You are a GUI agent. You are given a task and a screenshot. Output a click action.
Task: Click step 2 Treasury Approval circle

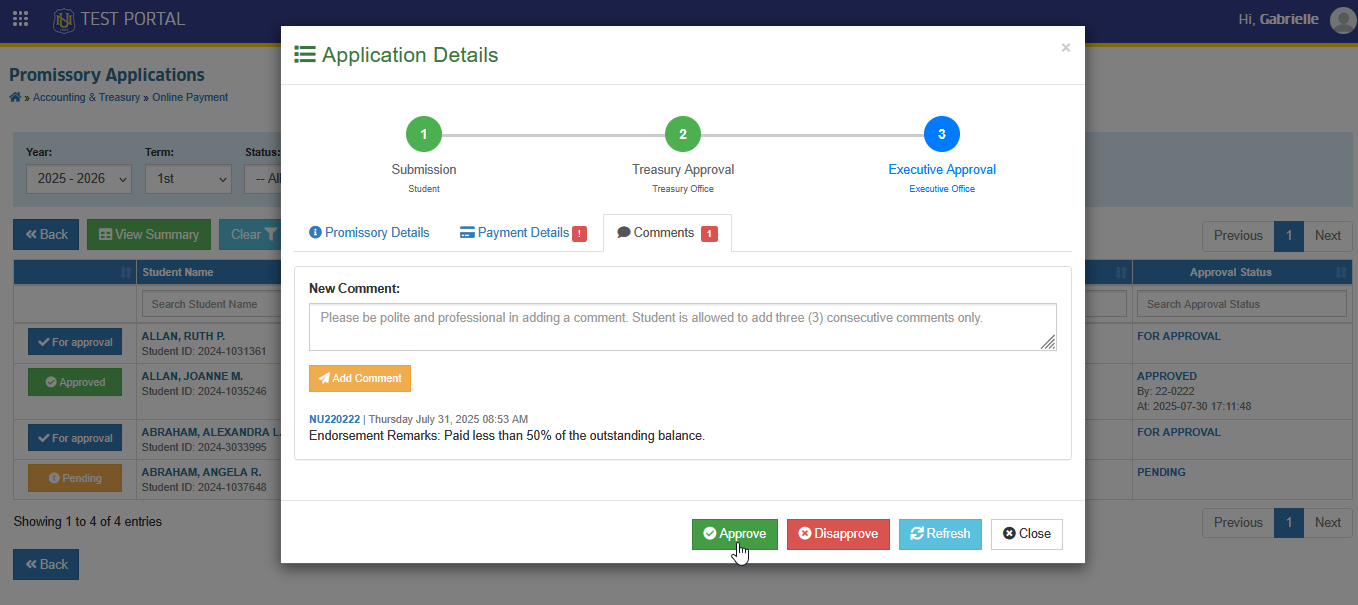[x=683, y=134]
